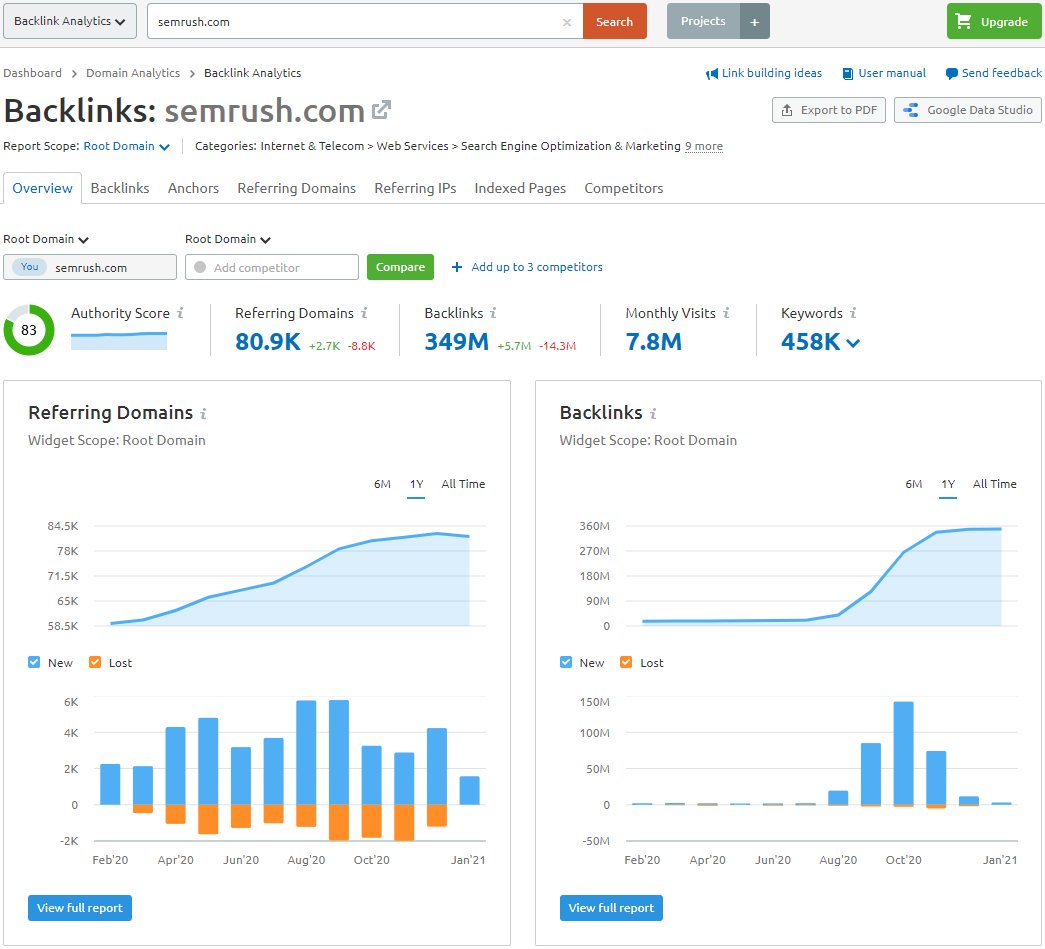Select 1Y range in Backlinks widget
The width and height of the screenshot is (1045, 949).
pyautogui.click(x=948, y=484)
